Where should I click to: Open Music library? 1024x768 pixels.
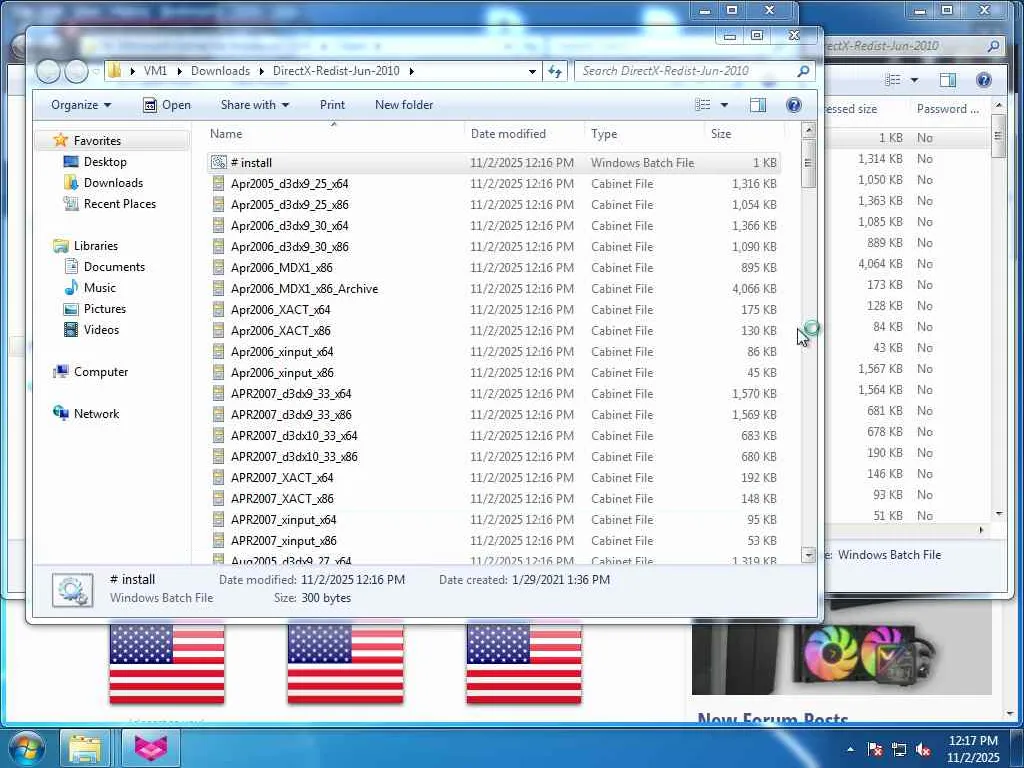pyautogui.click(x=99, y=287)
